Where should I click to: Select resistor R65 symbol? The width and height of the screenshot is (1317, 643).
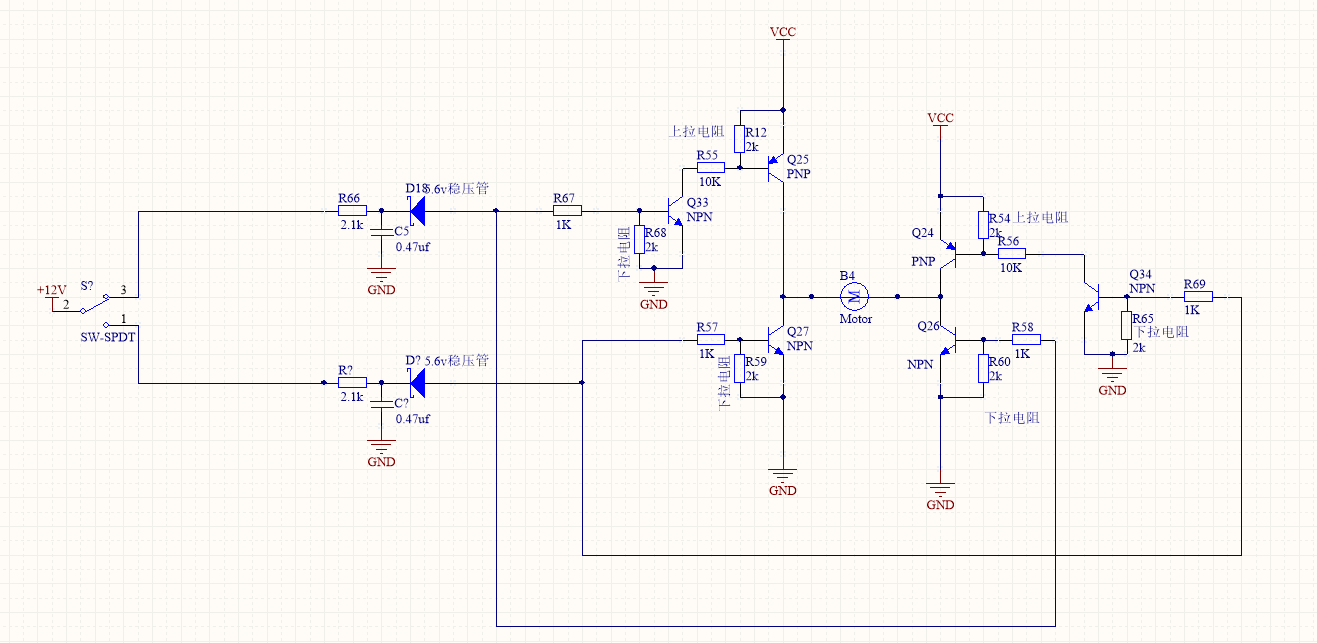[1125, 326]
